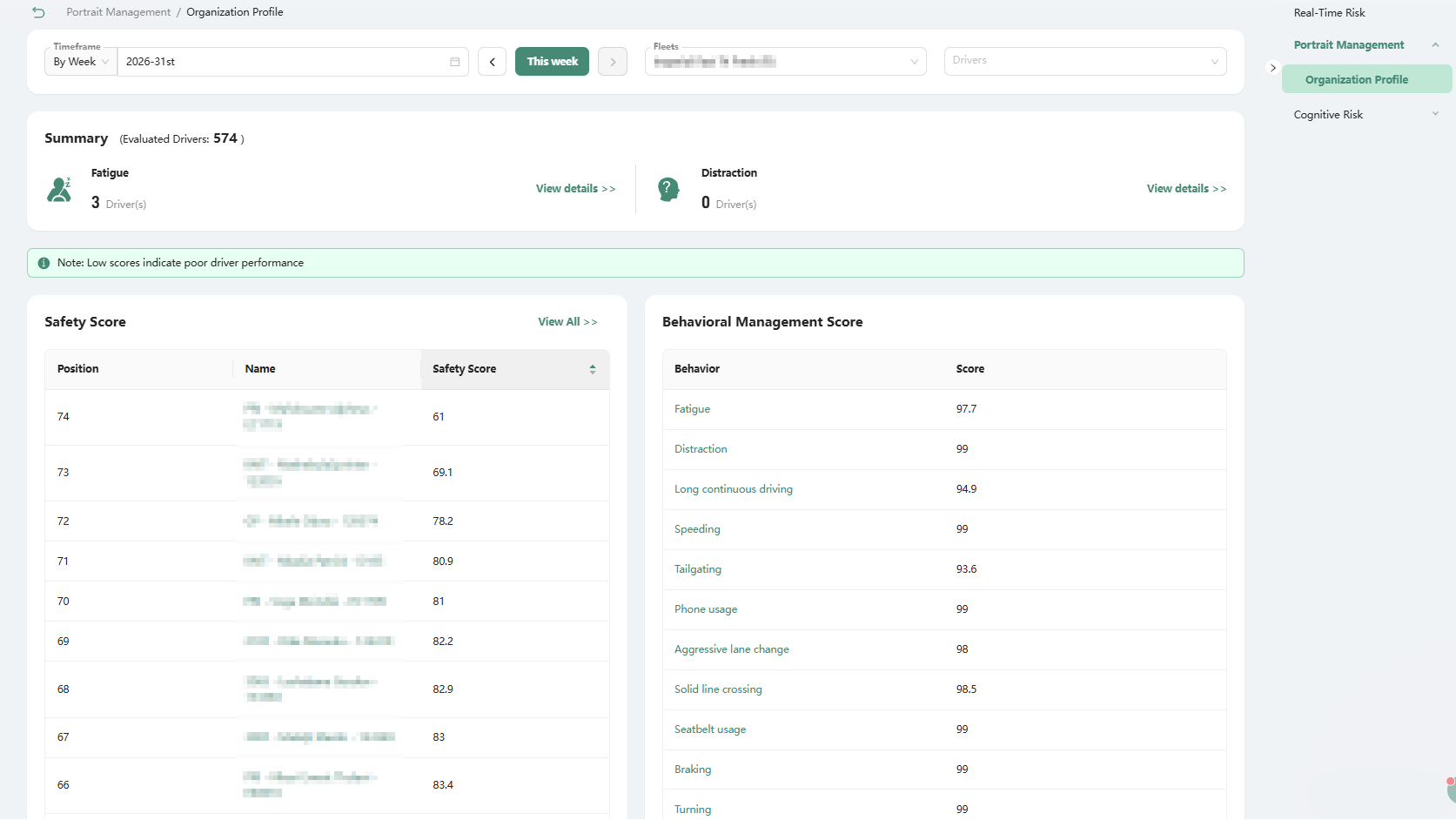Collapse the Portrait Management menu chevron
The width and height of the screenshot is (1456, 820).
click(x=1435, y=45)
